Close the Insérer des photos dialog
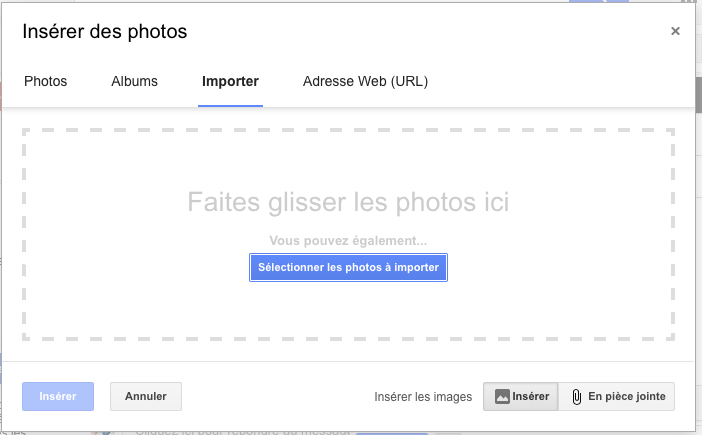This screenshot has width=702, height=435. coord(675,31)
